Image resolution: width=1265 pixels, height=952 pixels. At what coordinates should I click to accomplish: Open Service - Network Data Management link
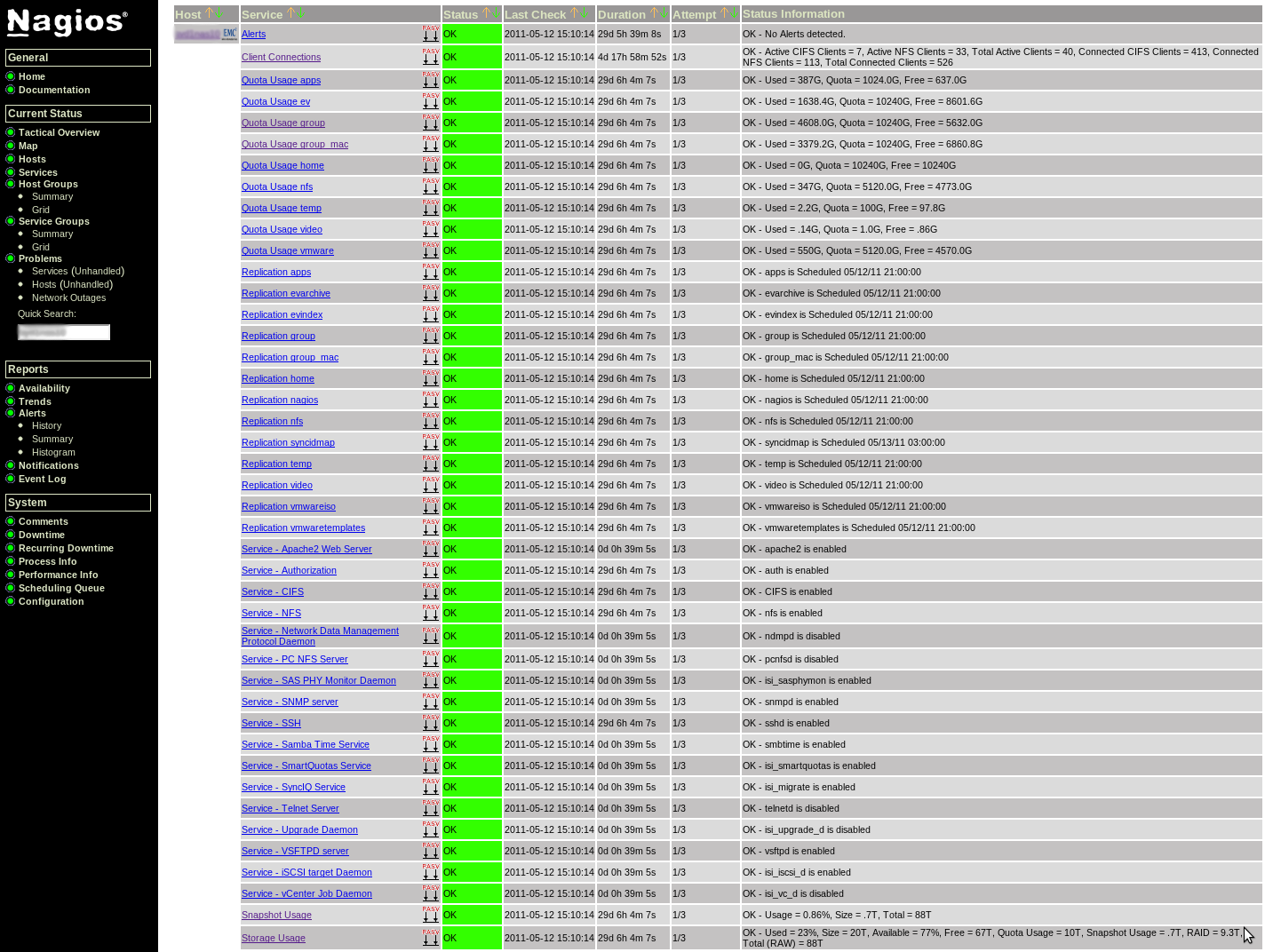(x=320, y=636)
